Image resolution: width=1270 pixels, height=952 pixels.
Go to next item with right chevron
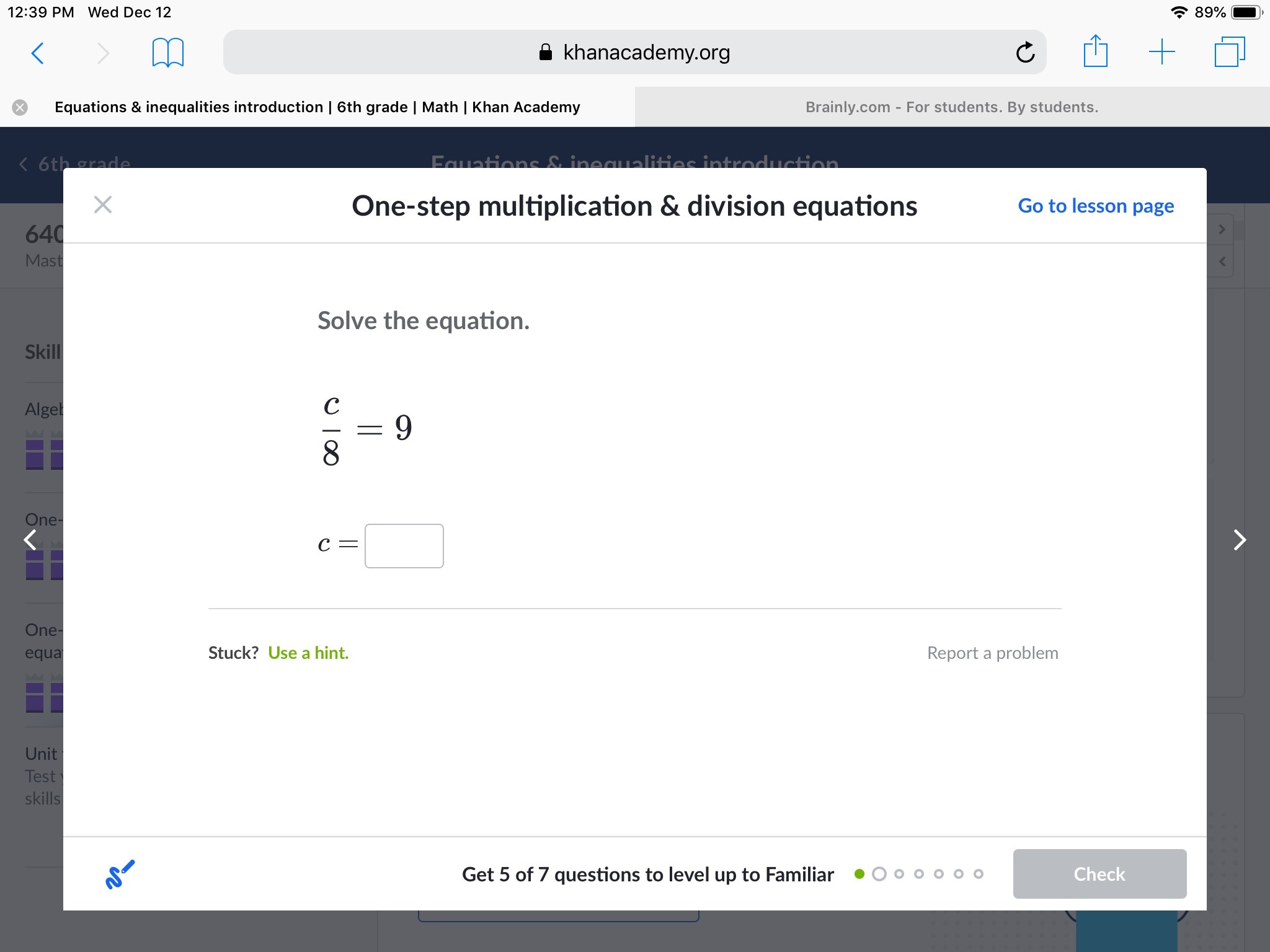(x=1239, y=540)
